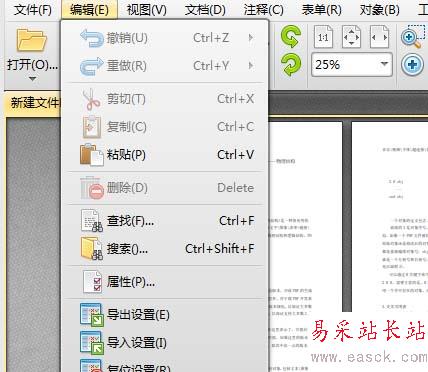Choose 重做(R) in the Edit menu

[165, 66]
